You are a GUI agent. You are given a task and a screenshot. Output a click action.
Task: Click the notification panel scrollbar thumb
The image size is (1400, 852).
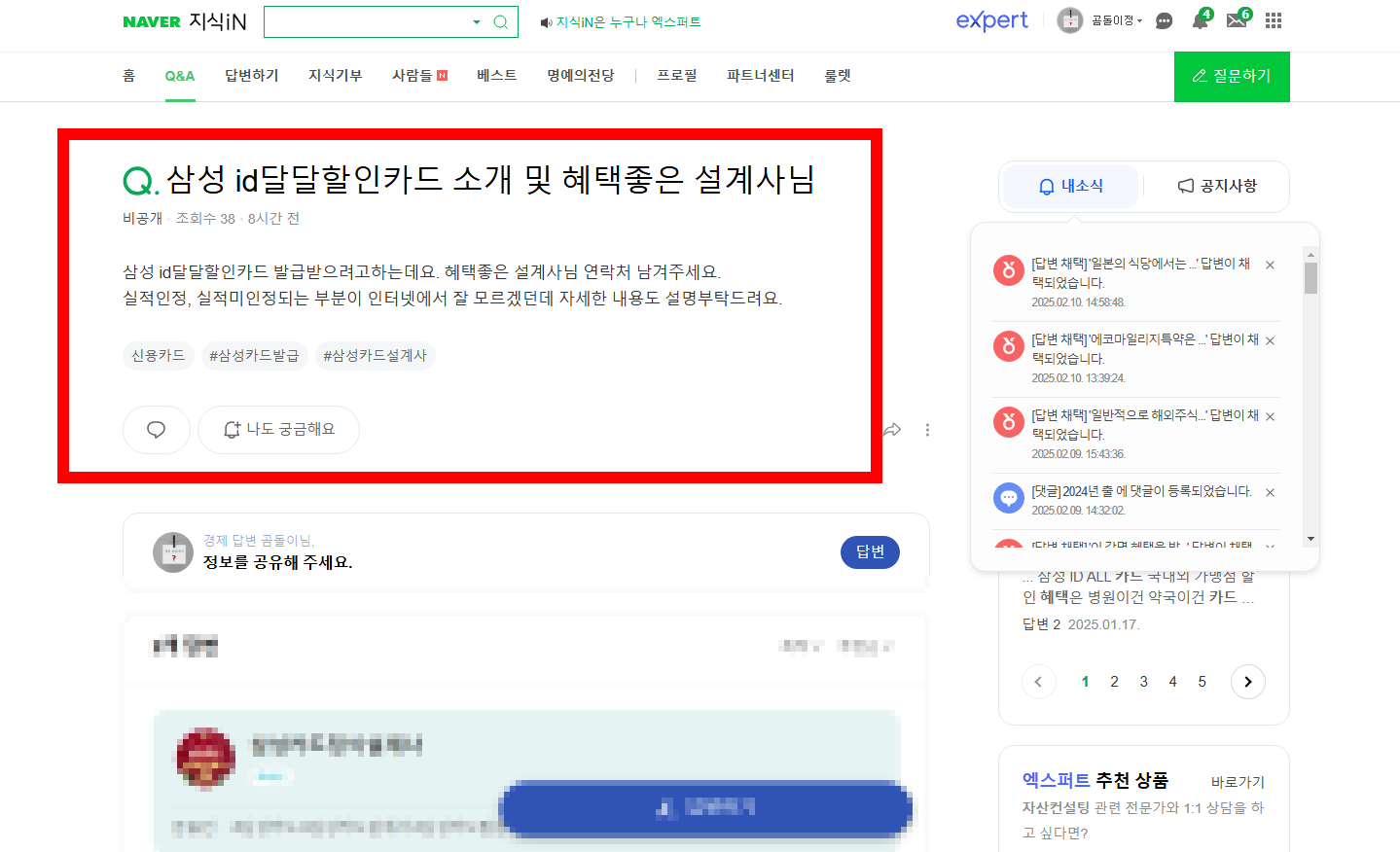pos(1310,277)
